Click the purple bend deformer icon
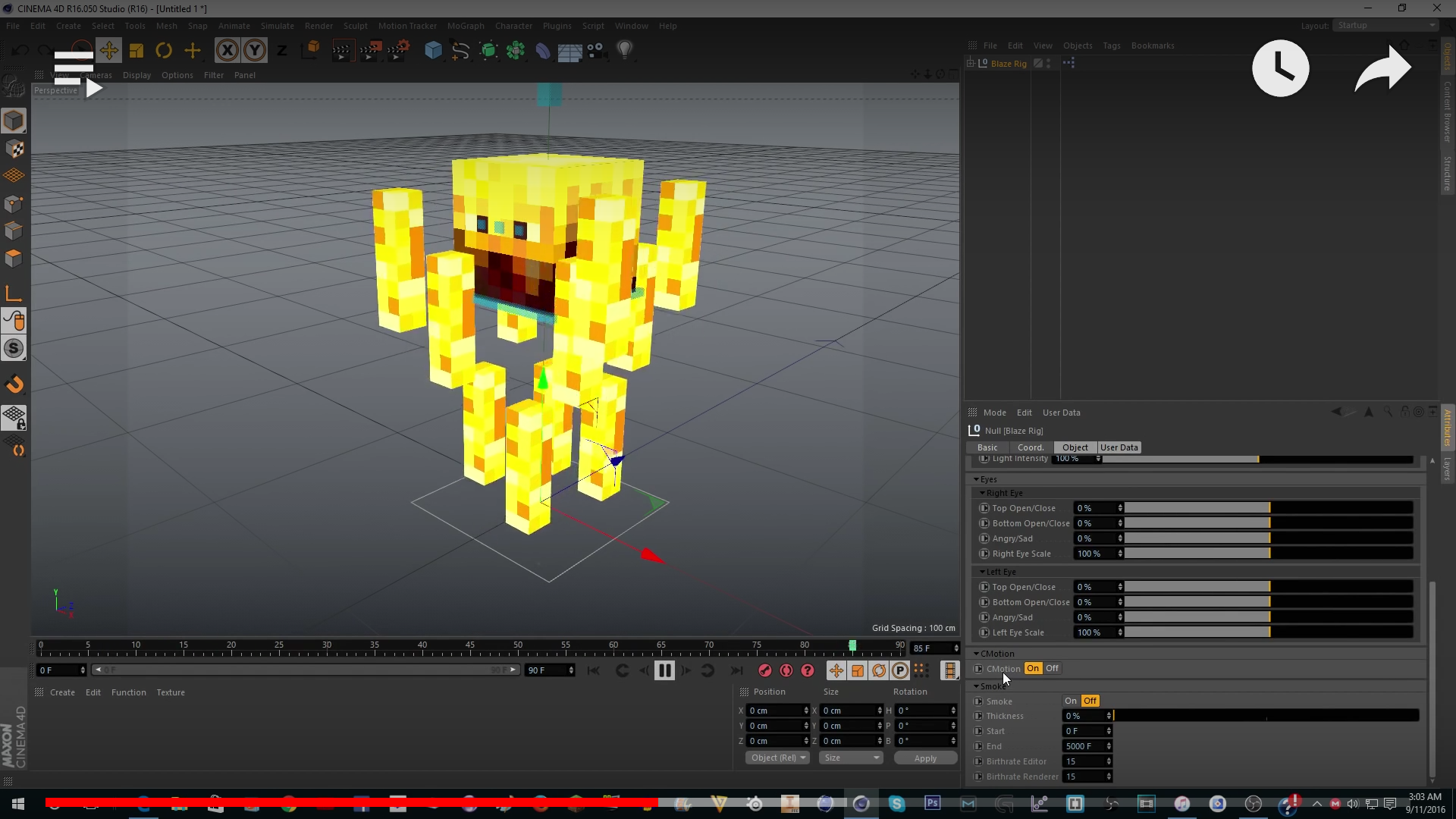Image resolution: width=1456 pixels, height=819 pixels. click(543, 51)
